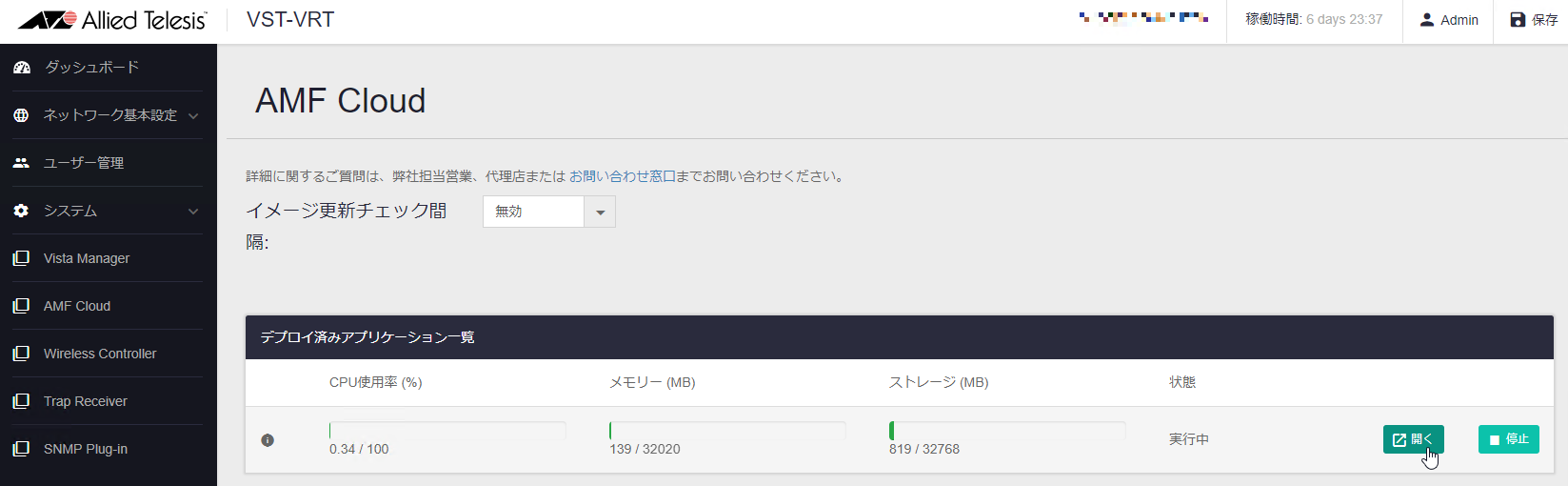Expand システム submenu chevron
This screenshot has width=1568, height=486.
(x=193, y=212)
